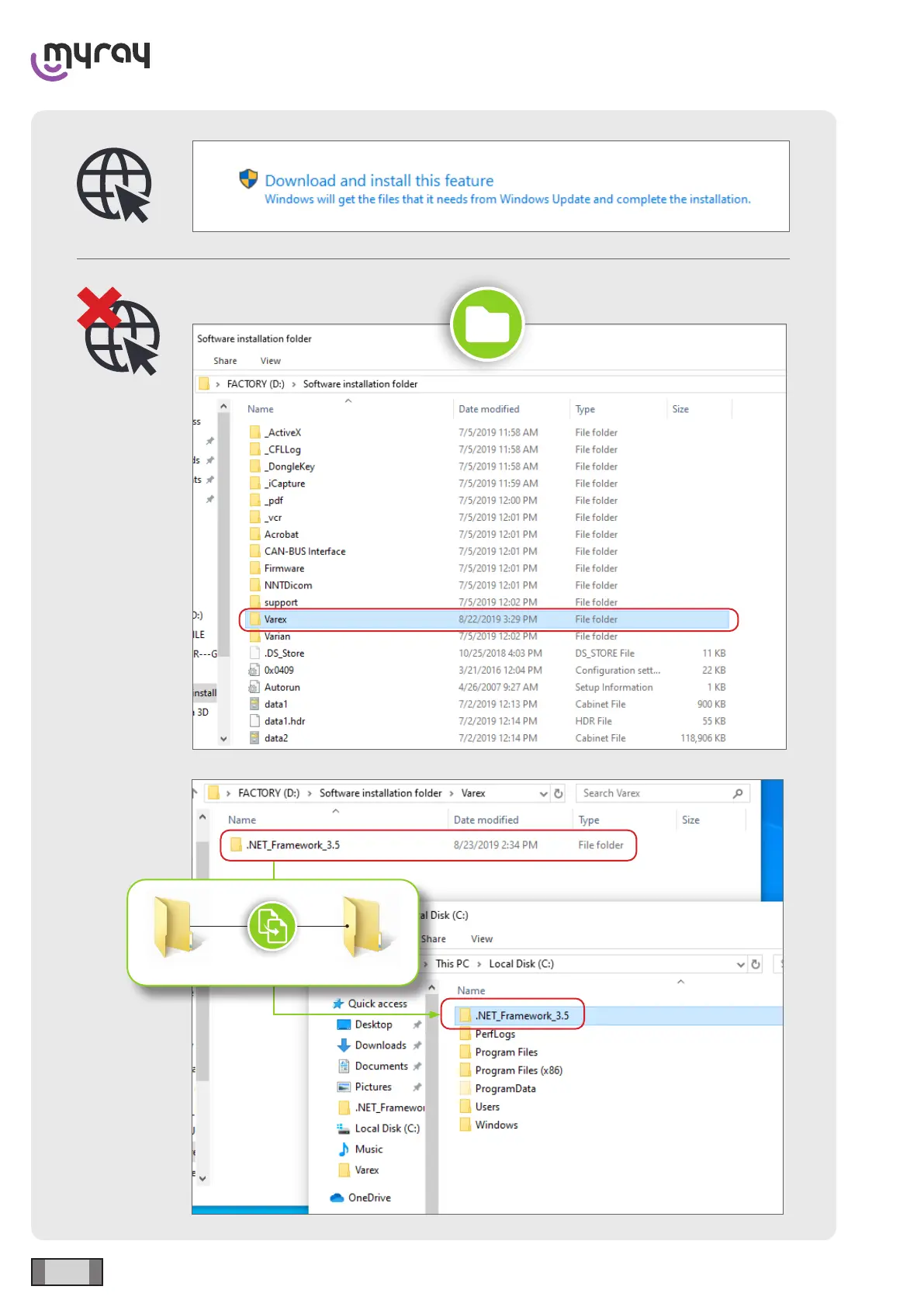924x1307 pixels.
Task: Open the Share tab in Software installation folder window
Action: [x=225, y=361]
